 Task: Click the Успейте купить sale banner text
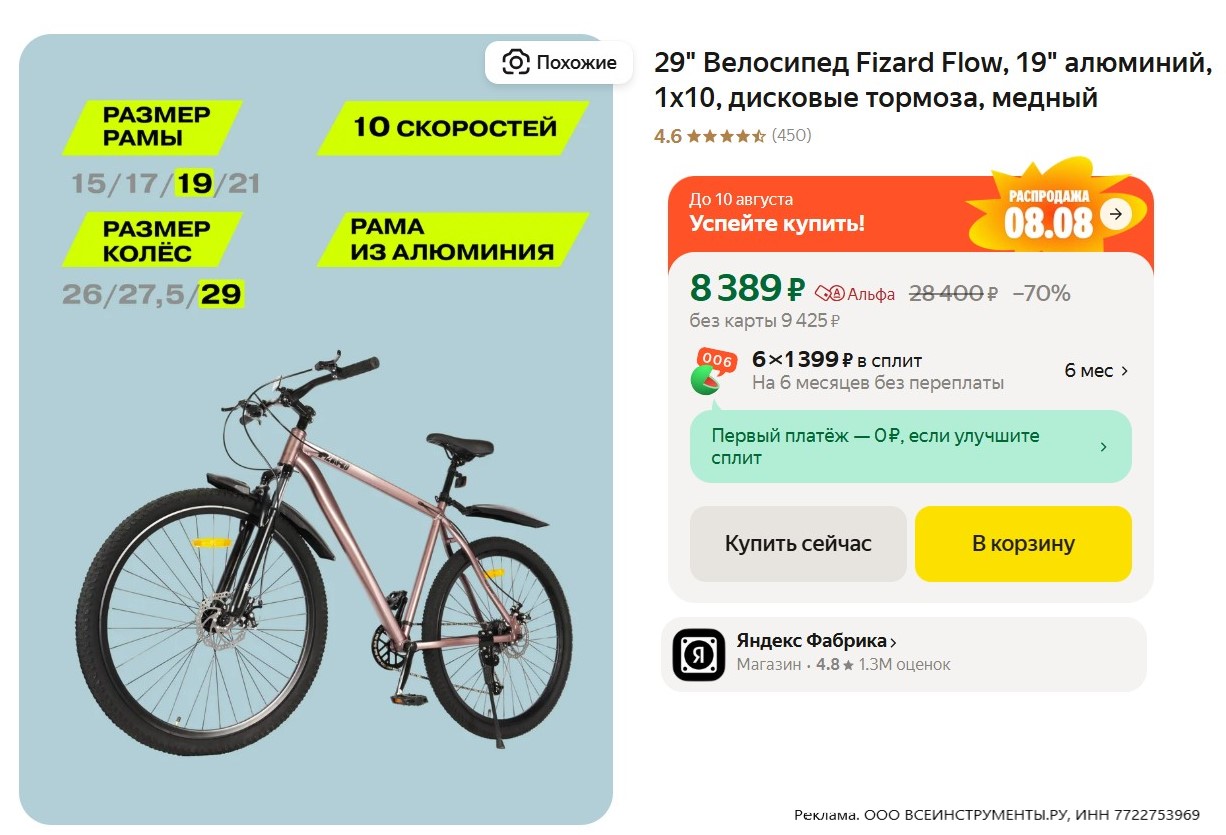(x=777, y=223)
